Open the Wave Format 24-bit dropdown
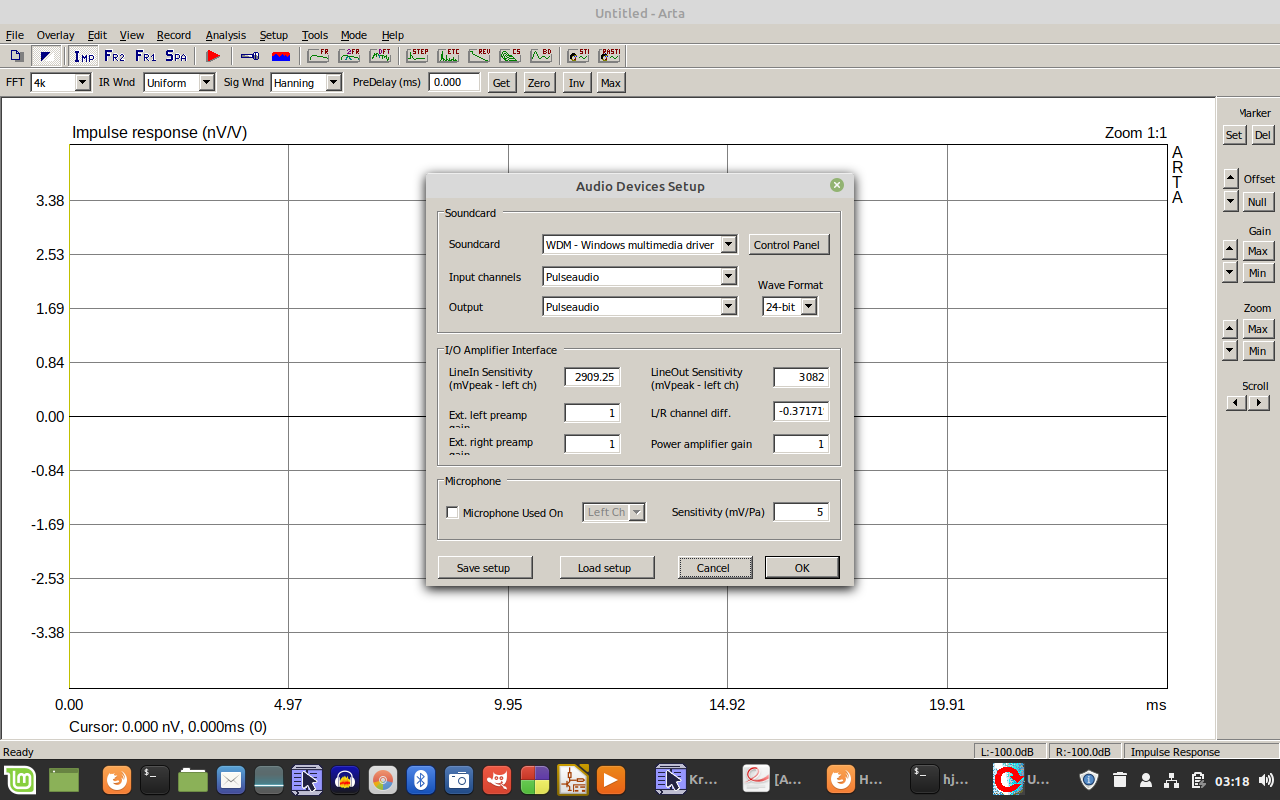The image size is (1280, 800). coord(808,307)
